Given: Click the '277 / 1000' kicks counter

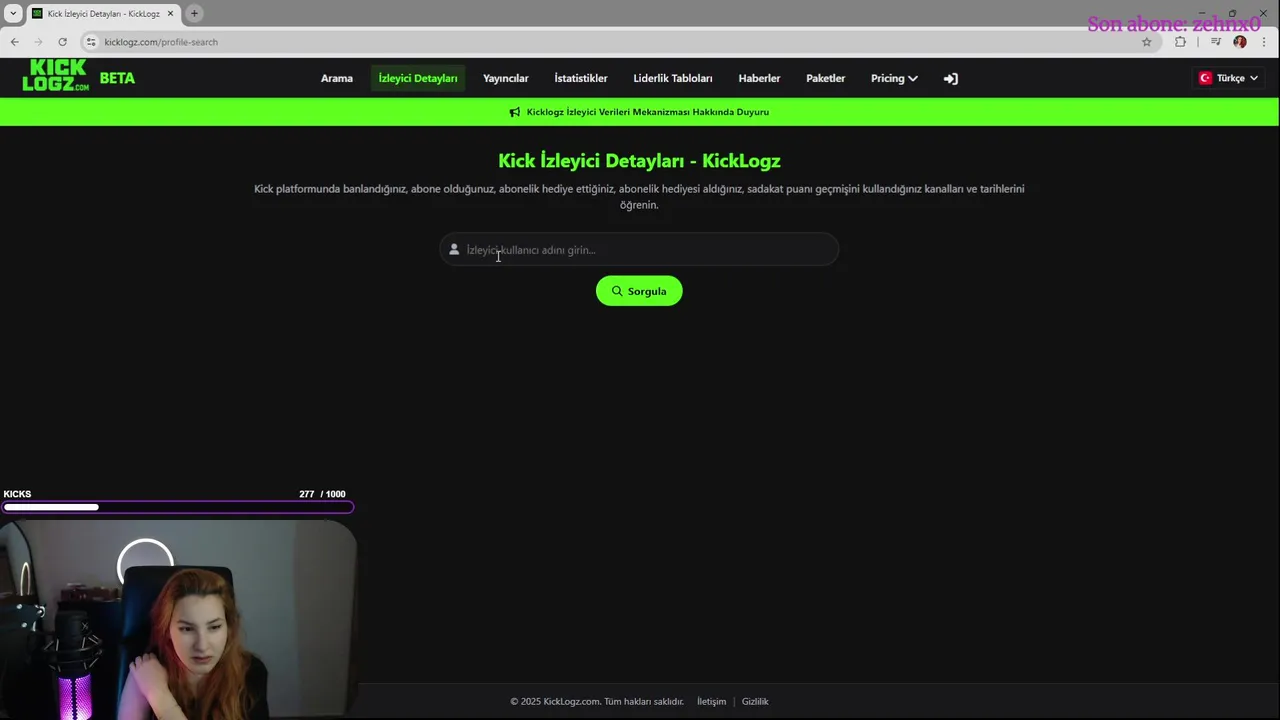Looking at the screenshot, I should point(322,494).
